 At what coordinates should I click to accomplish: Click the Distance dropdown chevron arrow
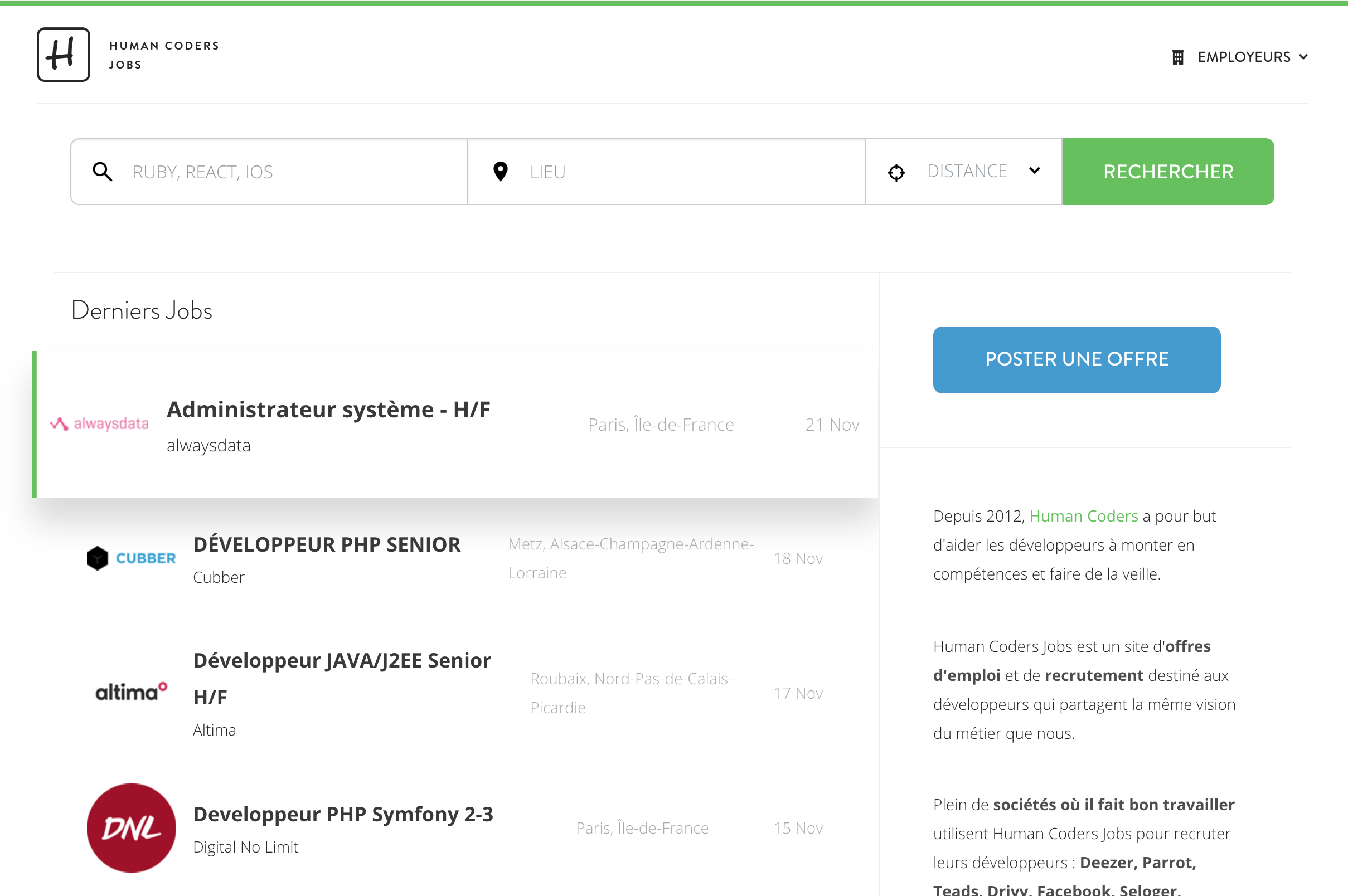pos(1034,171)
